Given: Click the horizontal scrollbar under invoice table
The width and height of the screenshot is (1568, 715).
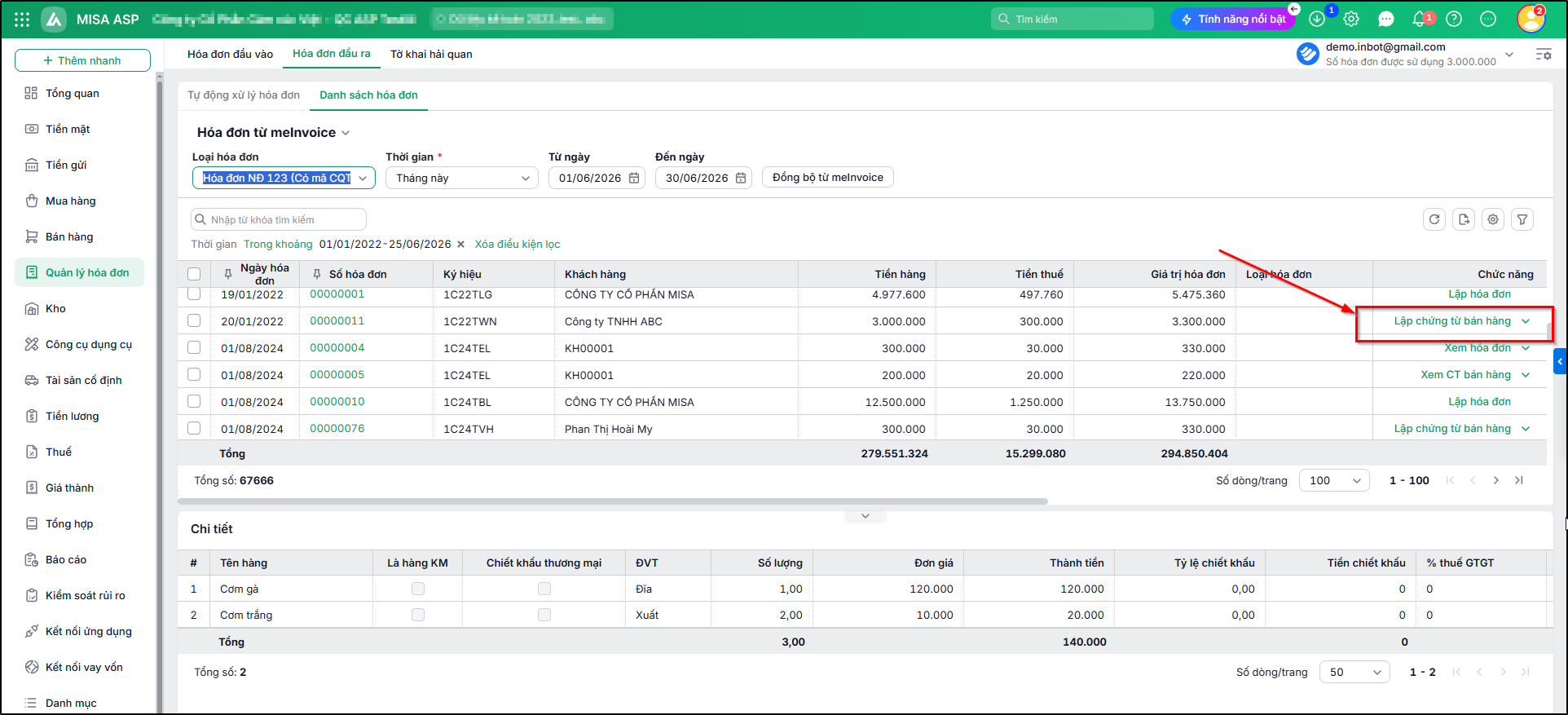Looking at the screenshot, I should coord(613,501).
